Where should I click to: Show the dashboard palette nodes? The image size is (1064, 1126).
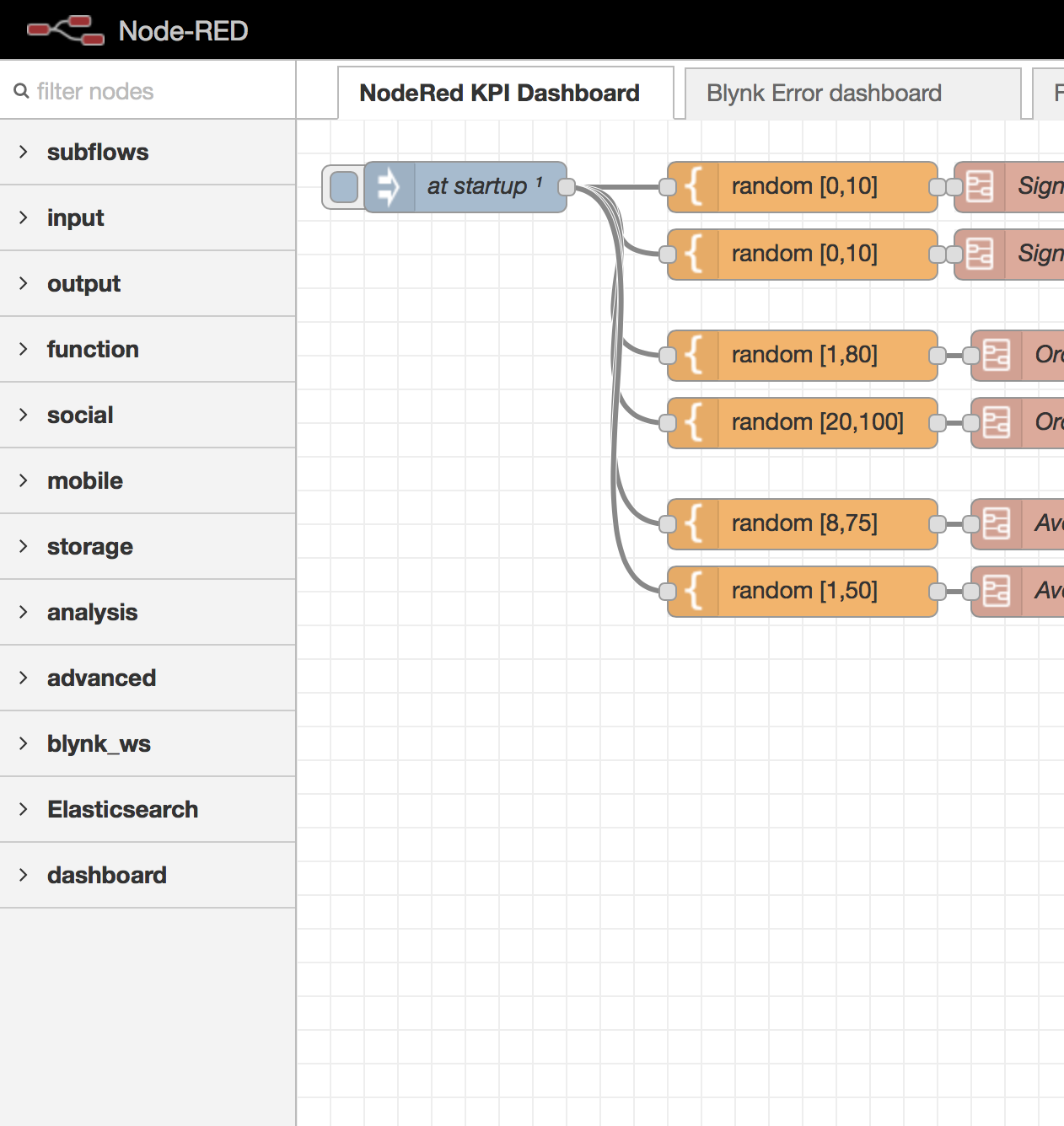coord(148,876)
